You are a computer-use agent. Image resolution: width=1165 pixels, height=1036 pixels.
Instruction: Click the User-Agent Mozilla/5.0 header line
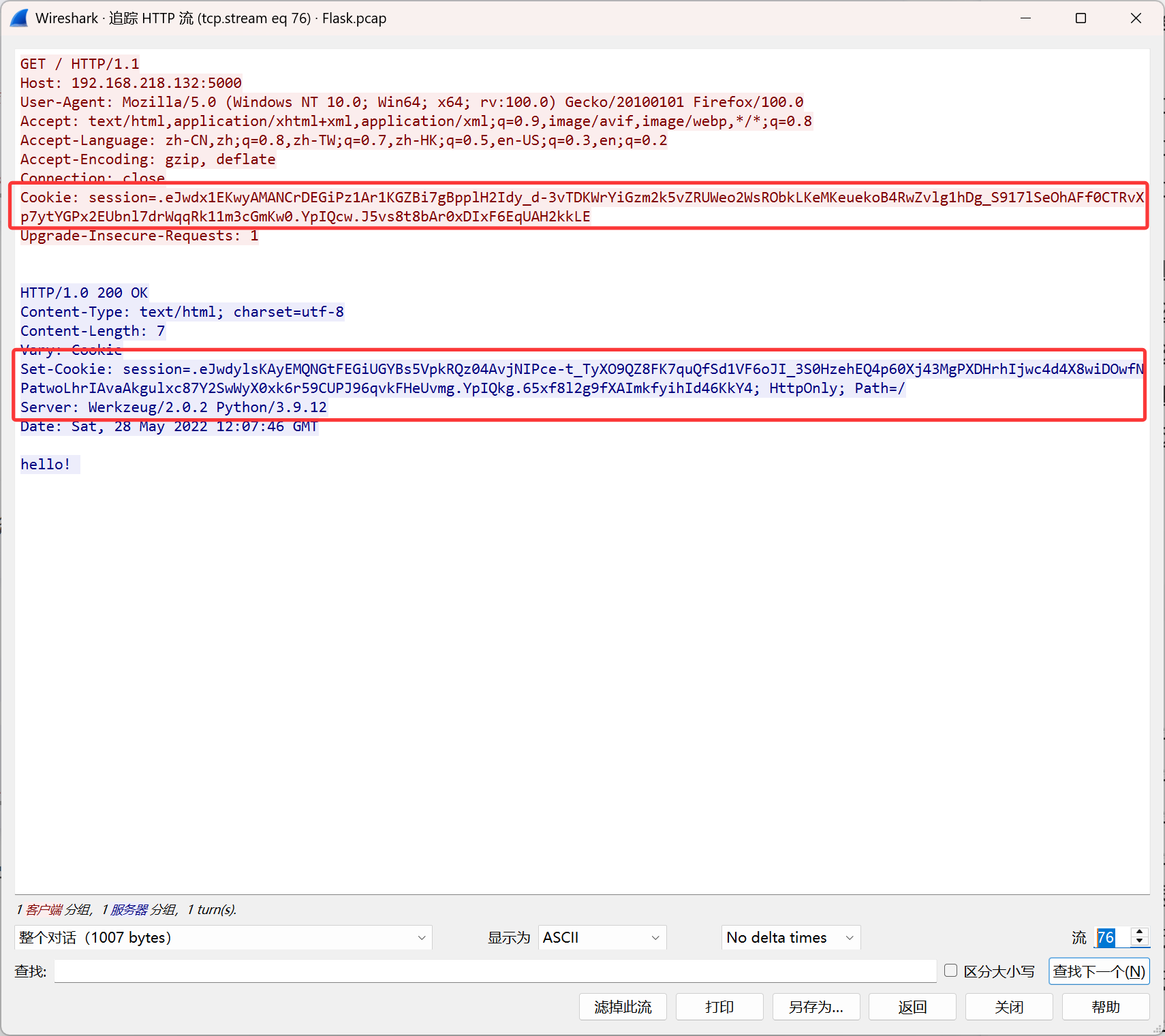411,102
